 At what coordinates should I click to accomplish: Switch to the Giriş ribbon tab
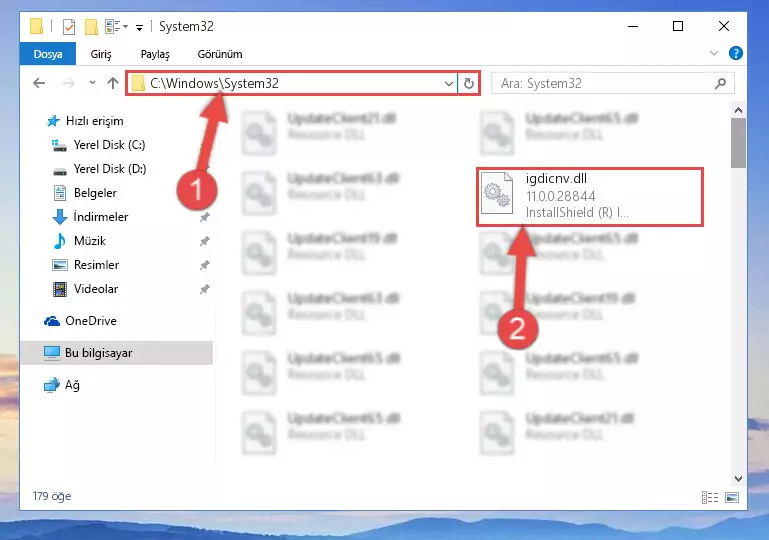click(101, 54)
